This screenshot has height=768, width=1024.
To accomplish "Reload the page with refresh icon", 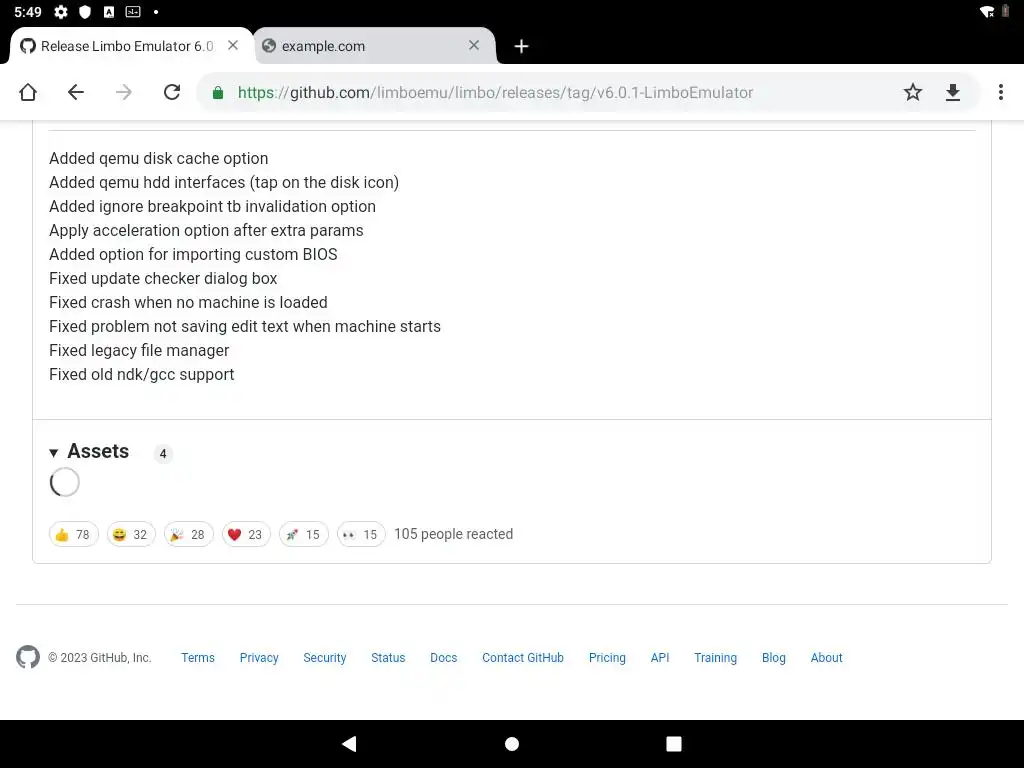I will pos(172,92).
